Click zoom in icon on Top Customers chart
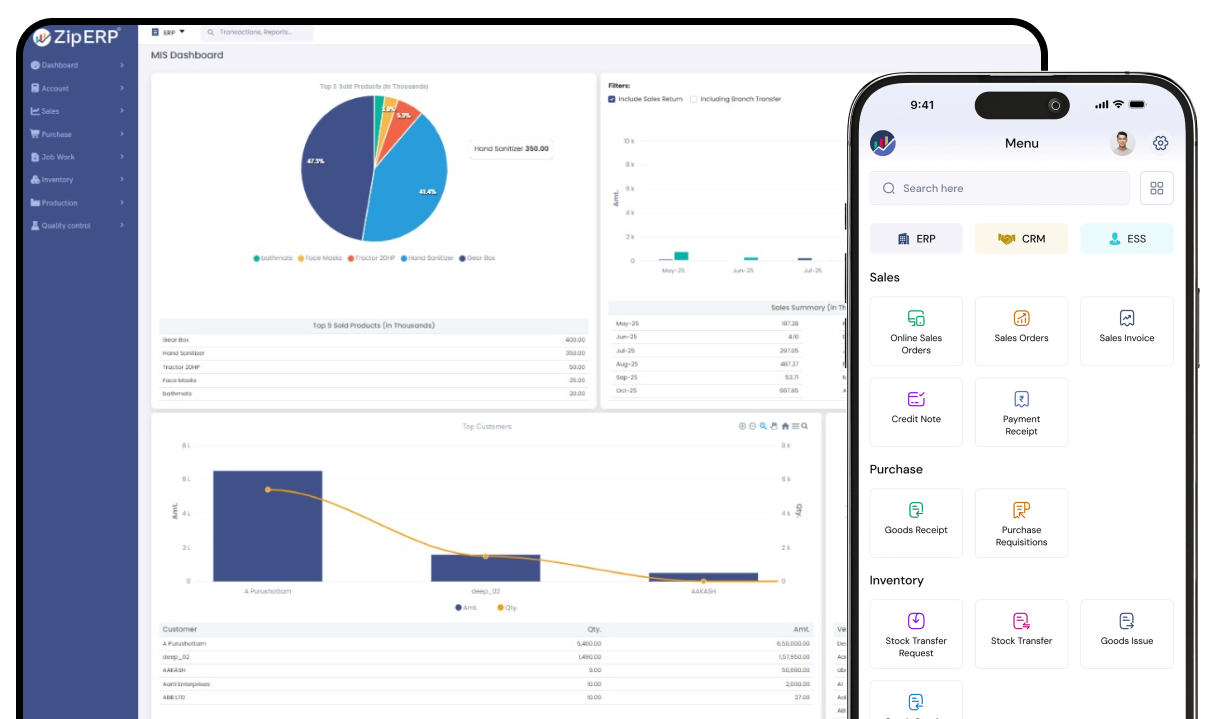The height and width of the screenshot is (719, 1213). pyautogui.click(x=742, y=426)
